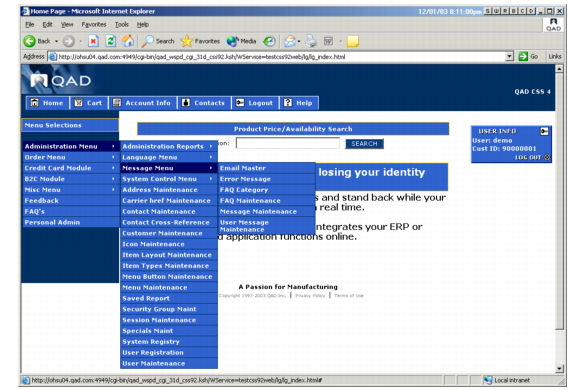Expand the Language Menu submenu
Viewport: 585px width, 390px height.
169,157
